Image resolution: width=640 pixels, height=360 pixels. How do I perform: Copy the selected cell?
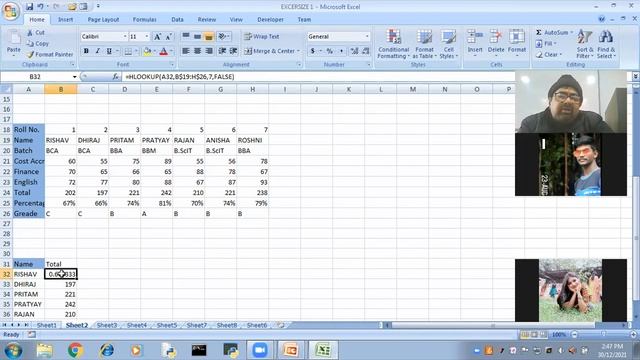tap(38, 43)
